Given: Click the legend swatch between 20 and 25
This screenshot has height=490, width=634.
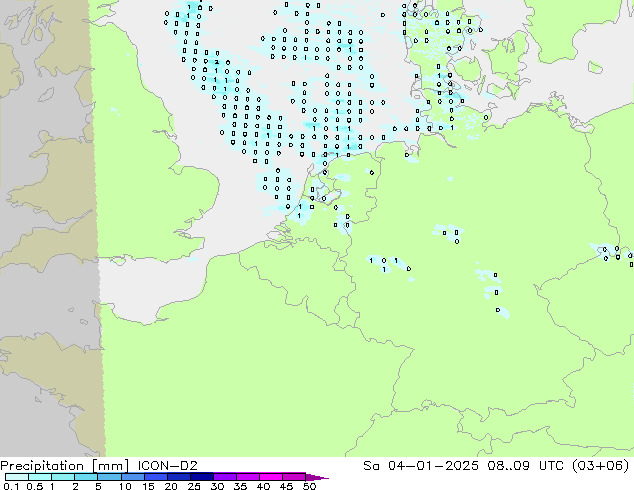Looking at the screenshot, I should [x=178, y=477].
